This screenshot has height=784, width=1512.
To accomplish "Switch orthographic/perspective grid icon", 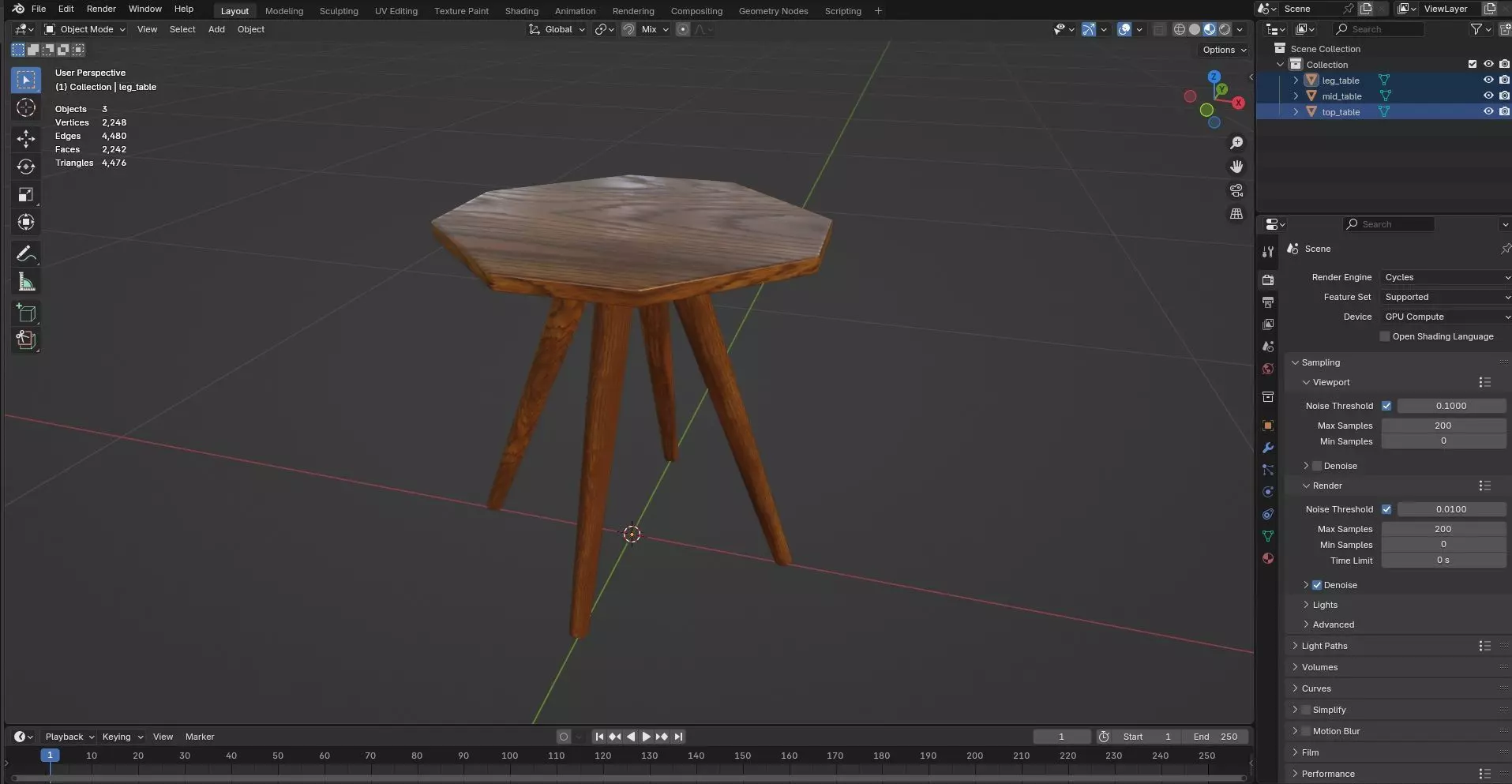I will (1236, 214).
